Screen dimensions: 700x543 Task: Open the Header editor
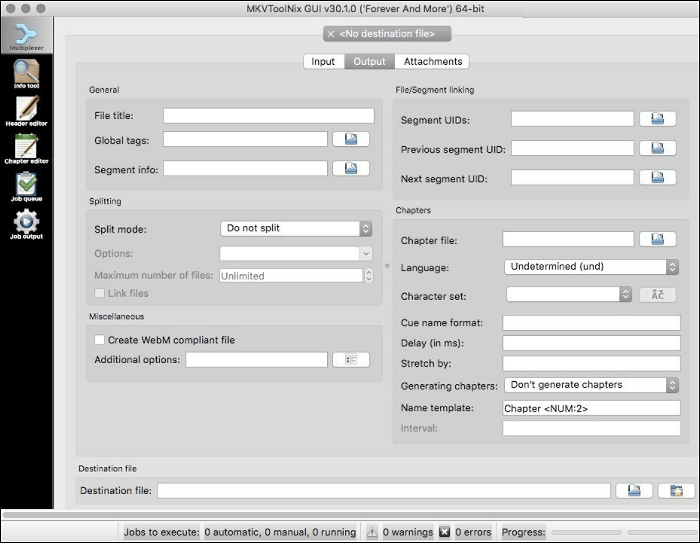pos(26,111)
